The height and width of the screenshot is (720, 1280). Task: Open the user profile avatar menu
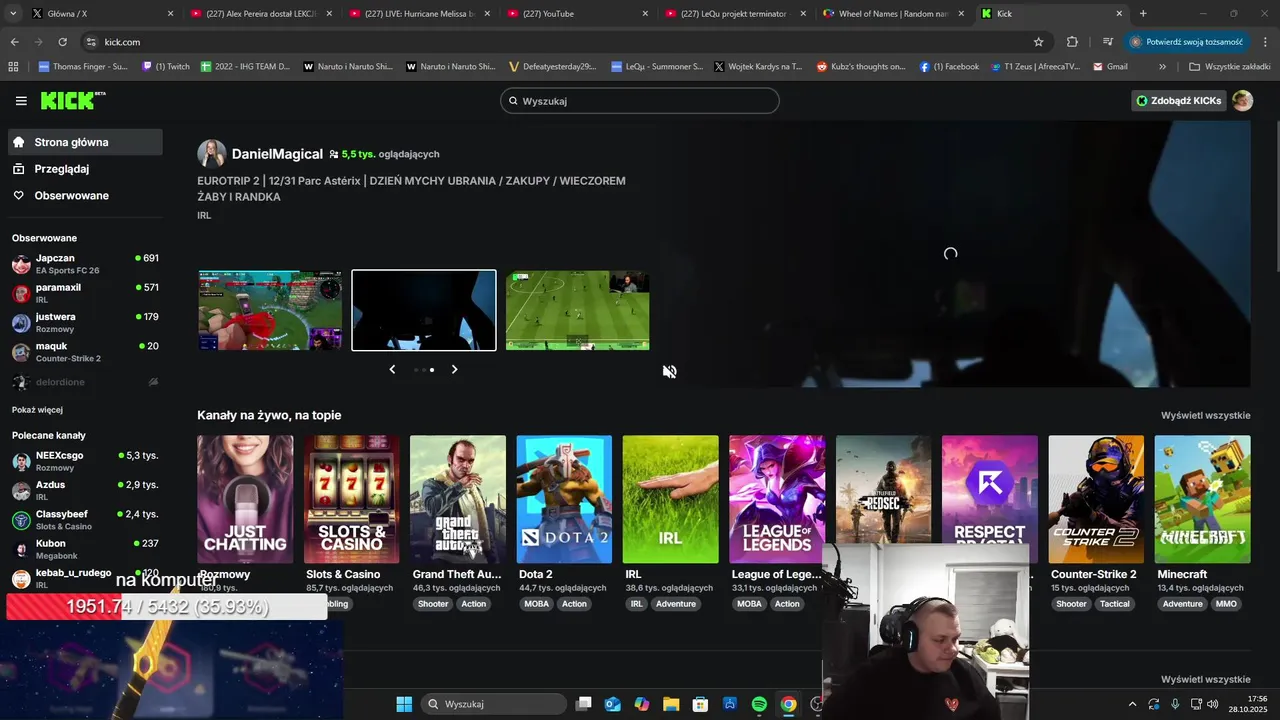(x=1242, y=100)
